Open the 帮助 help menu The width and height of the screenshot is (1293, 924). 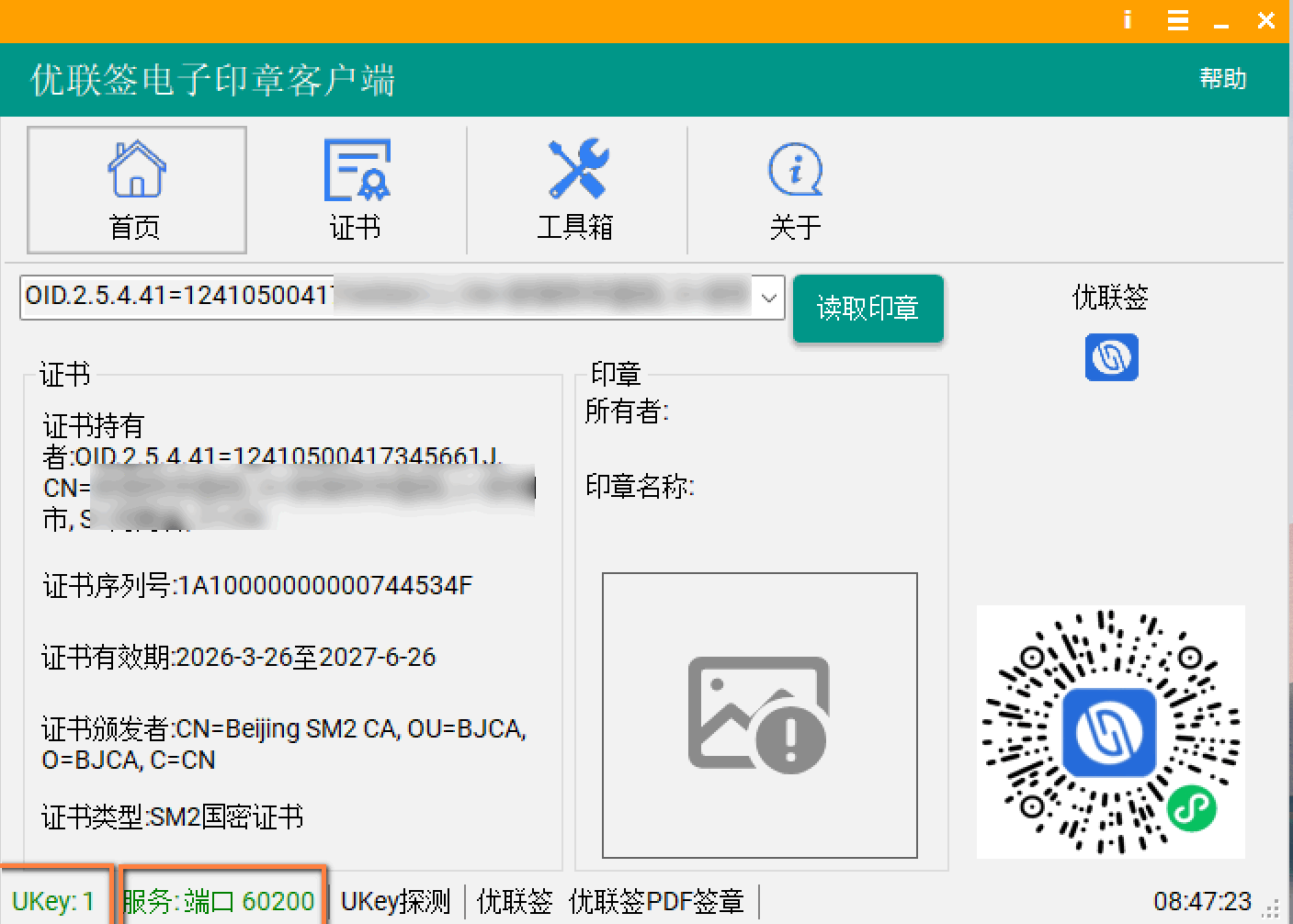[1222, 79]
